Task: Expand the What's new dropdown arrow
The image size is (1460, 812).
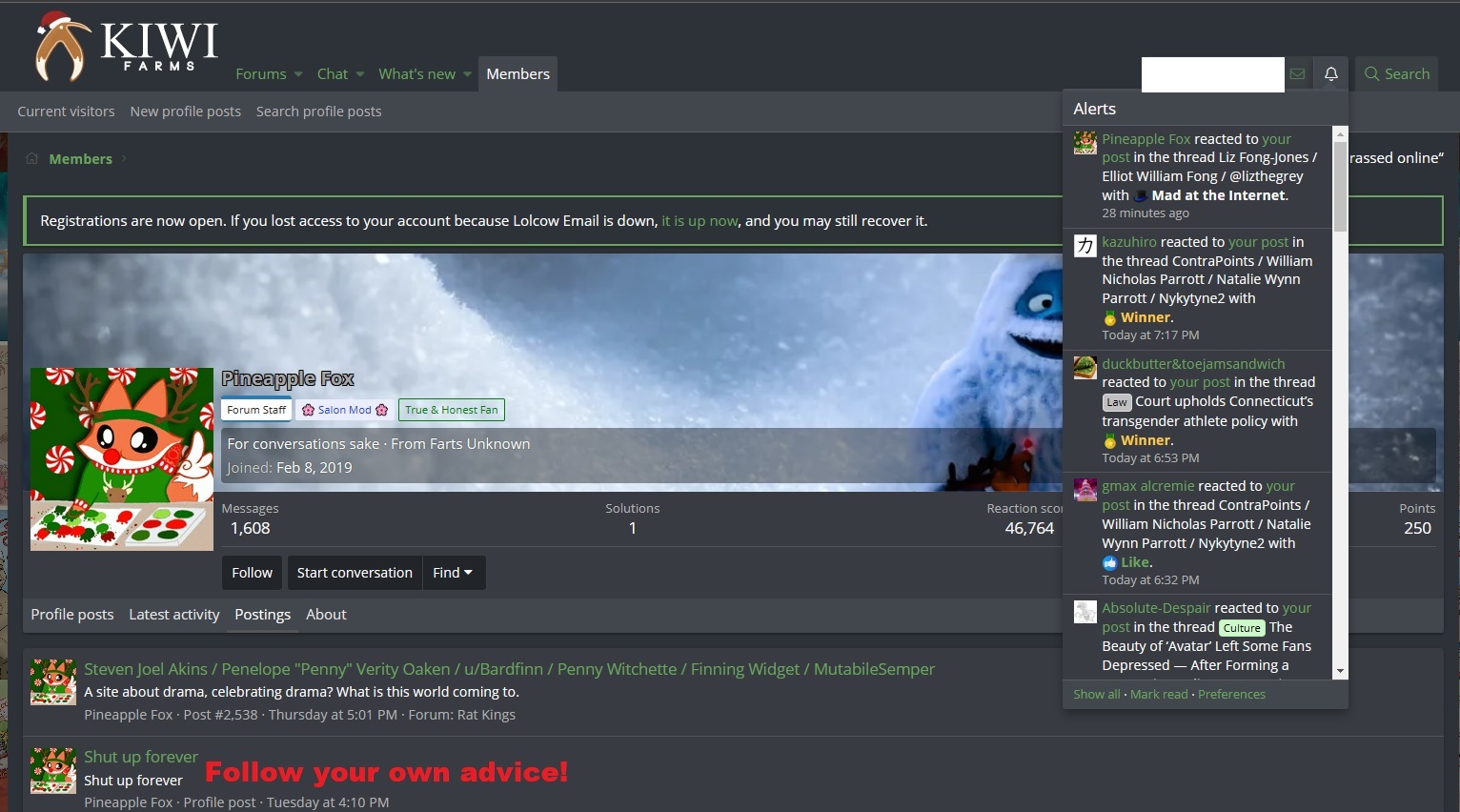Action: (467, 74)
